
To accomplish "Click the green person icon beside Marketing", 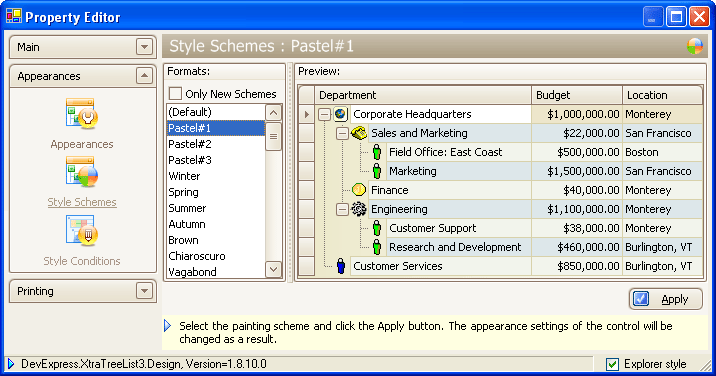I will [377, 171].
